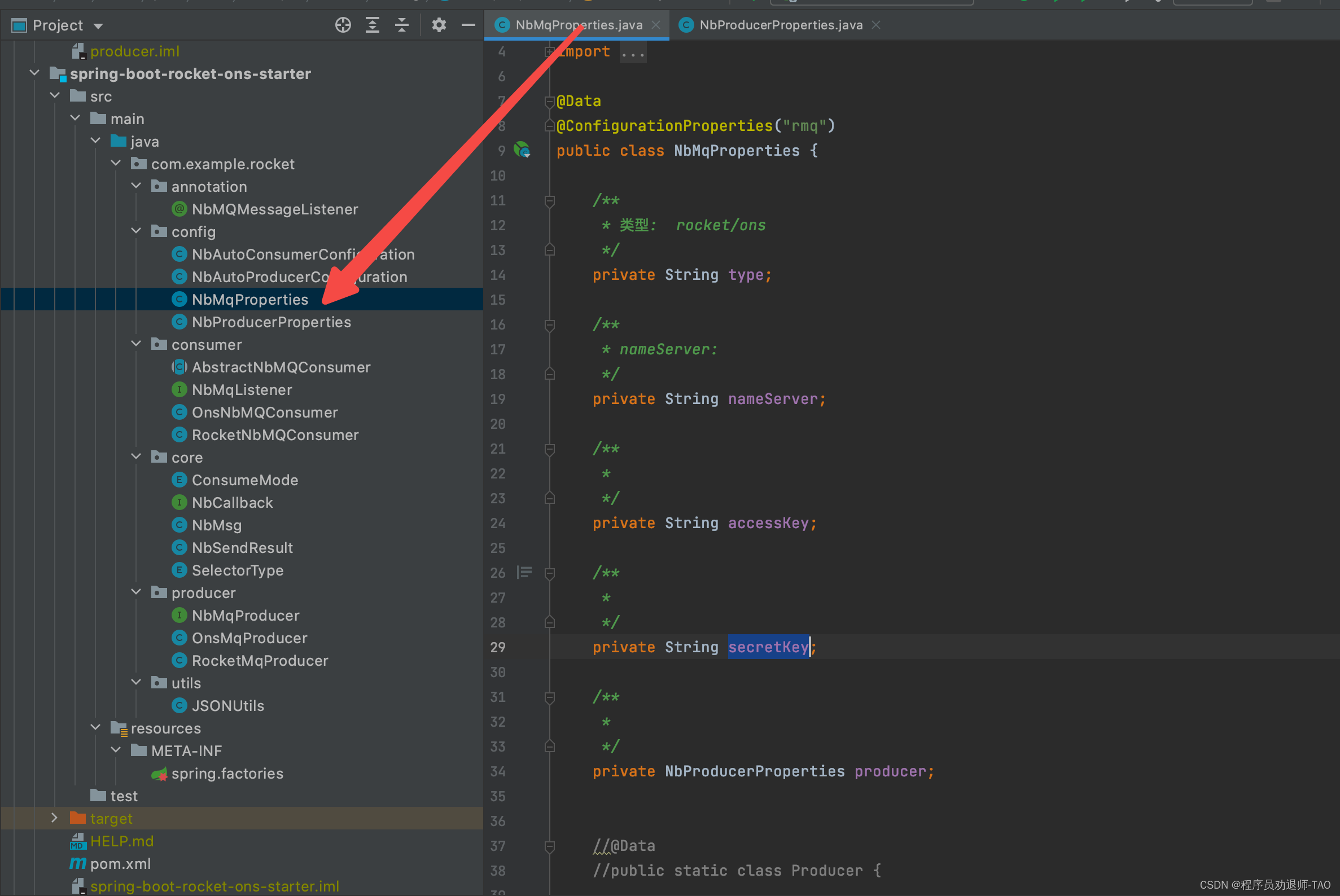The width and height of the screenshot is (1340, 896).
Task: Collapse the utils package
Action: (x=136, y=683)
